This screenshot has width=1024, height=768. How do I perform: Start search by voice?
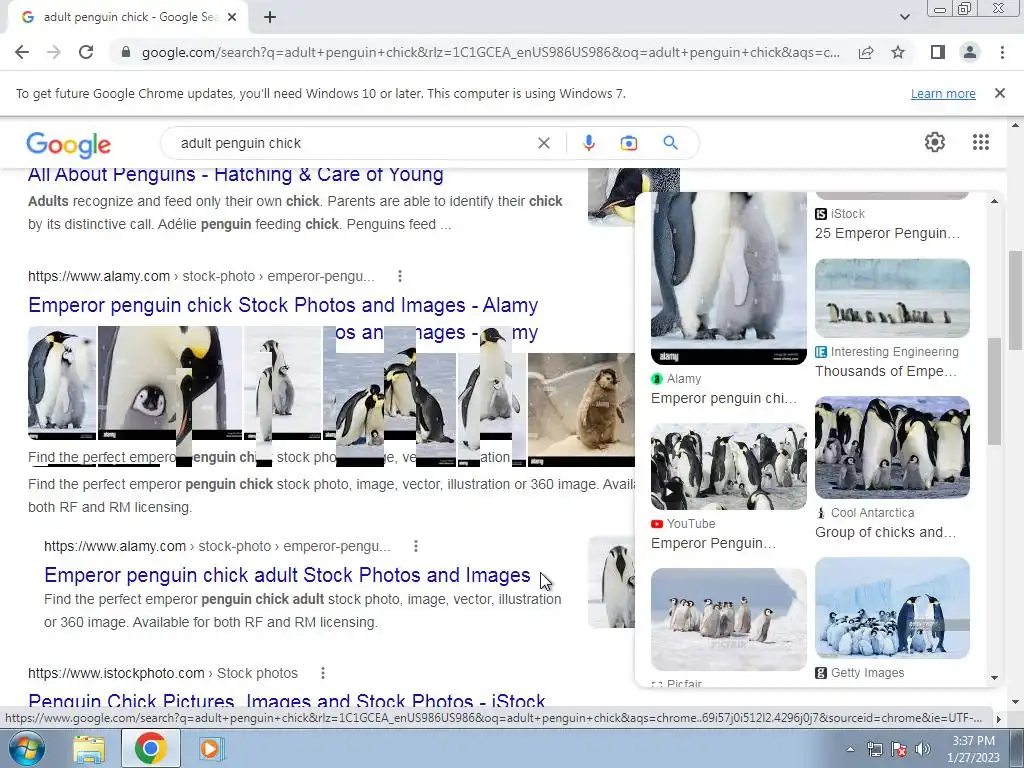tap(588, 143)
